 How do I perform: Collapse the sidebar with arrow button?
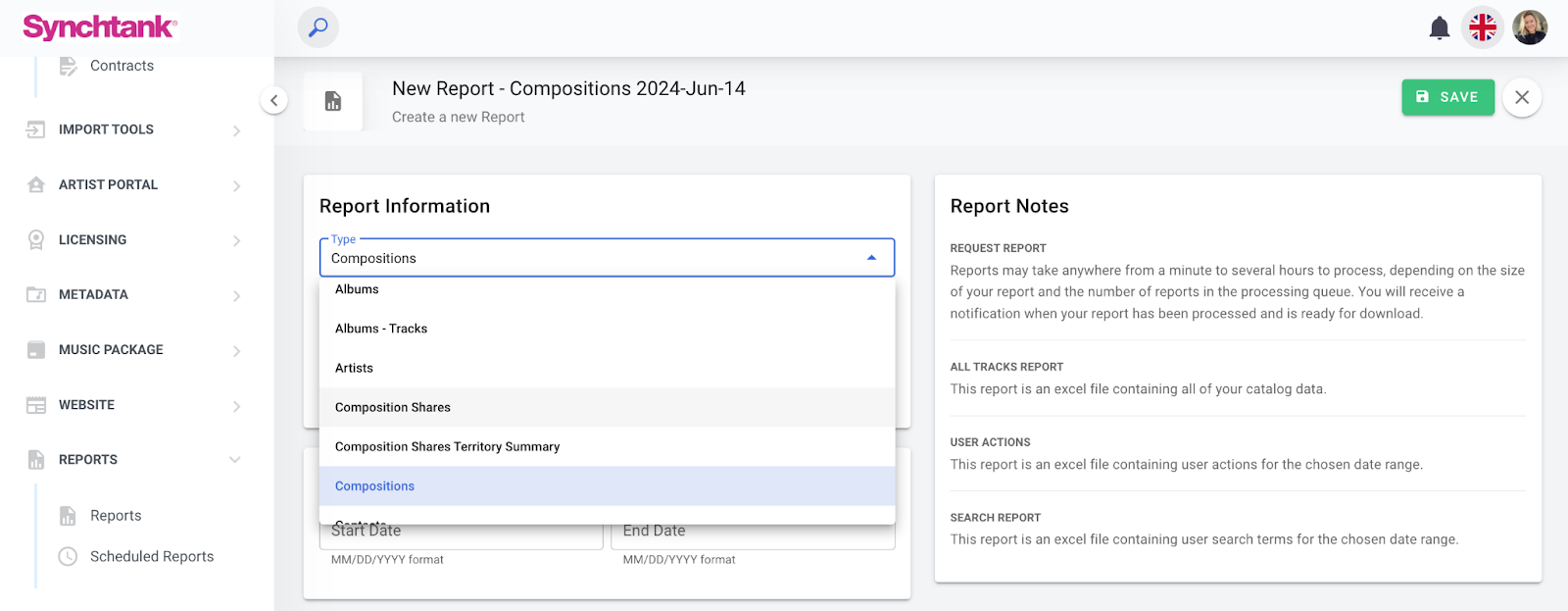pyautogui.click(x=274, y=100)
